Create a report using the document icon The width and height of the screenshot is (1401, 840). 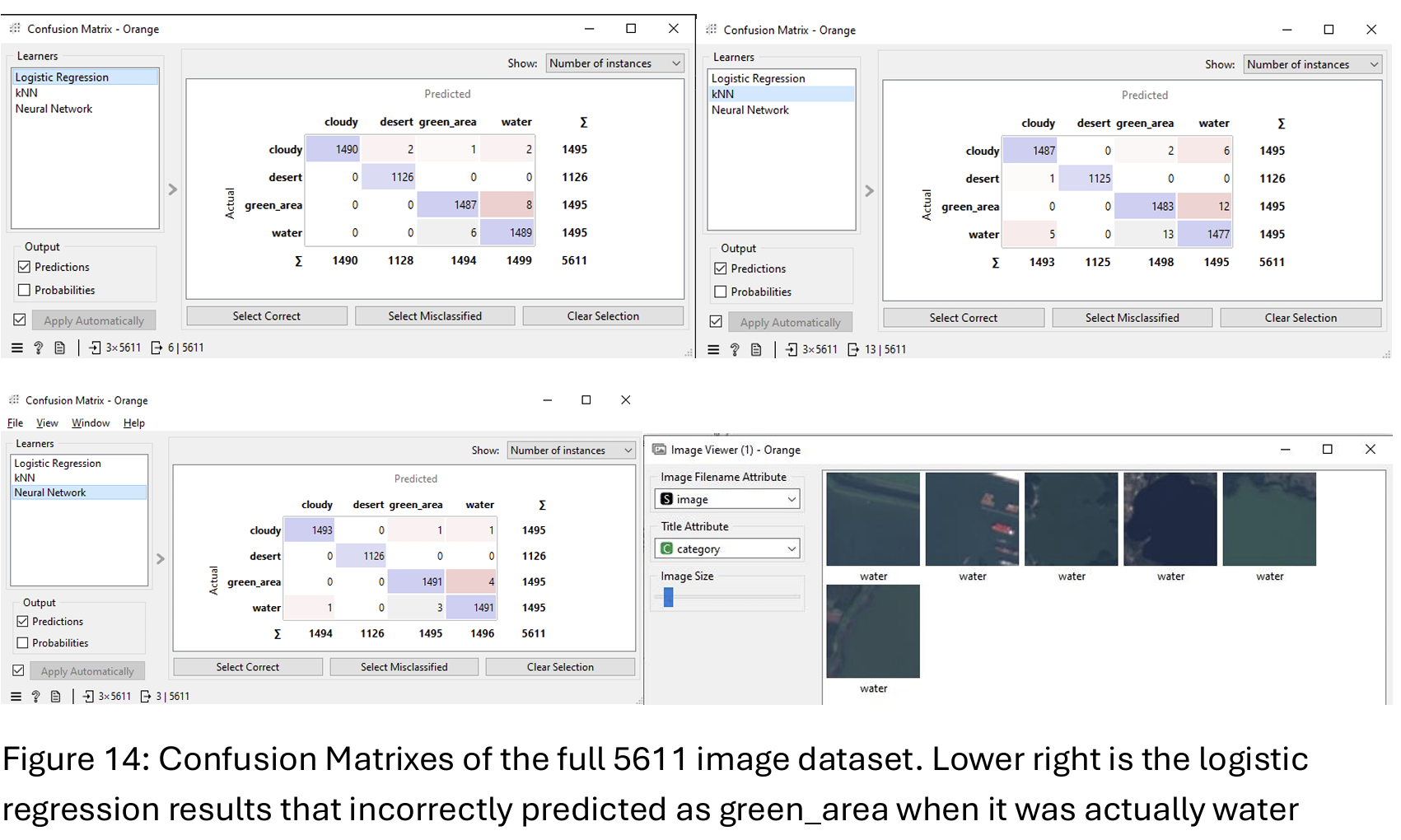pos(59,348)
